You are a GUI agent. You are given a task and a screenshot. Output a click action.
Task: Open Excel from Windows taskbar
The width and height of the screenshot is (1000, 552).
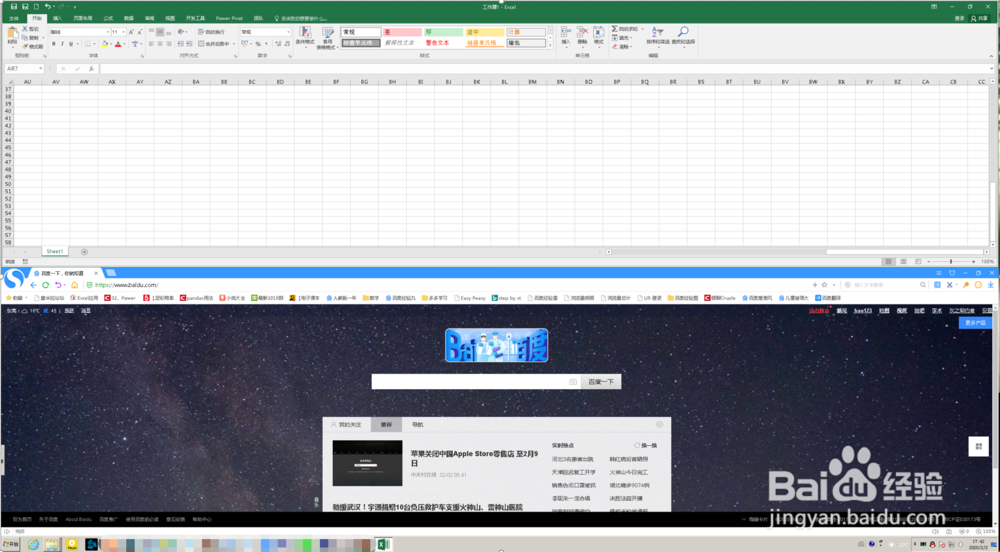pyautogui.click(x=383, y=544)
